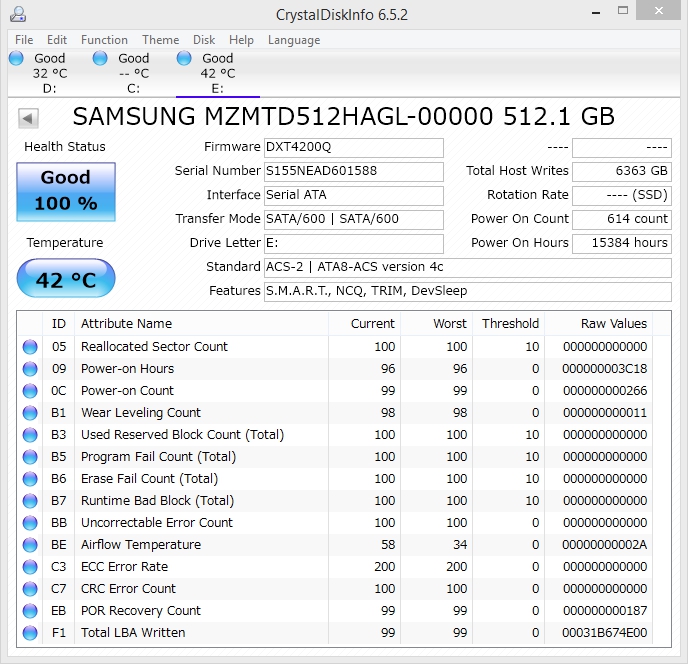This screenshot has height=664, width=688.
Task: Close the CrystalDiskInfo window
Action: [659, 11]
